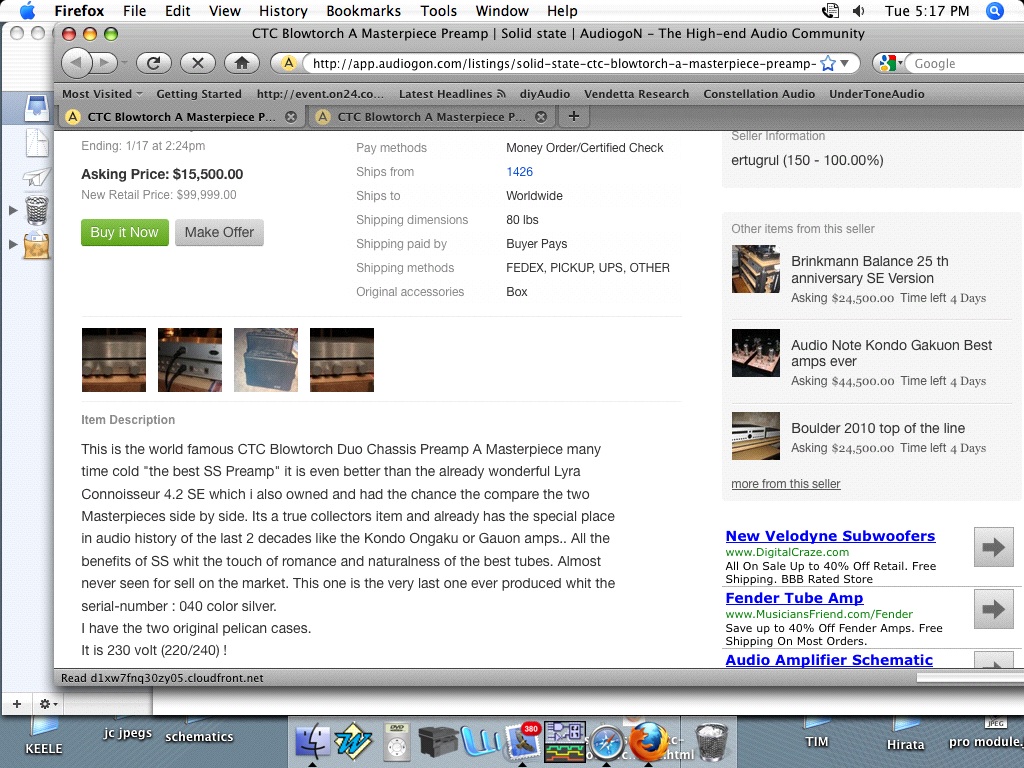This screenshot has height=768, width=1024.
Task: Open the Google search engine selector
Action: 891,63
